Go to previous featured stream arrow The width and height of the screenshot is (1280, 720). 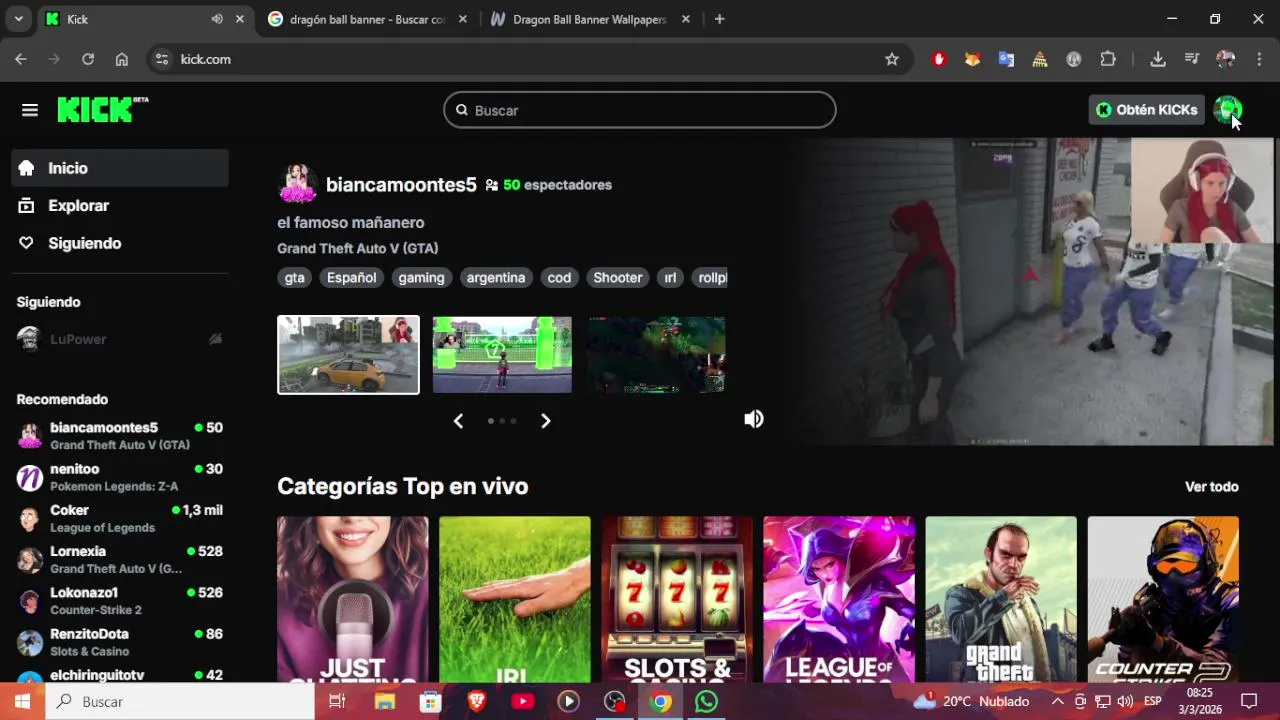(x=458, y=421)
